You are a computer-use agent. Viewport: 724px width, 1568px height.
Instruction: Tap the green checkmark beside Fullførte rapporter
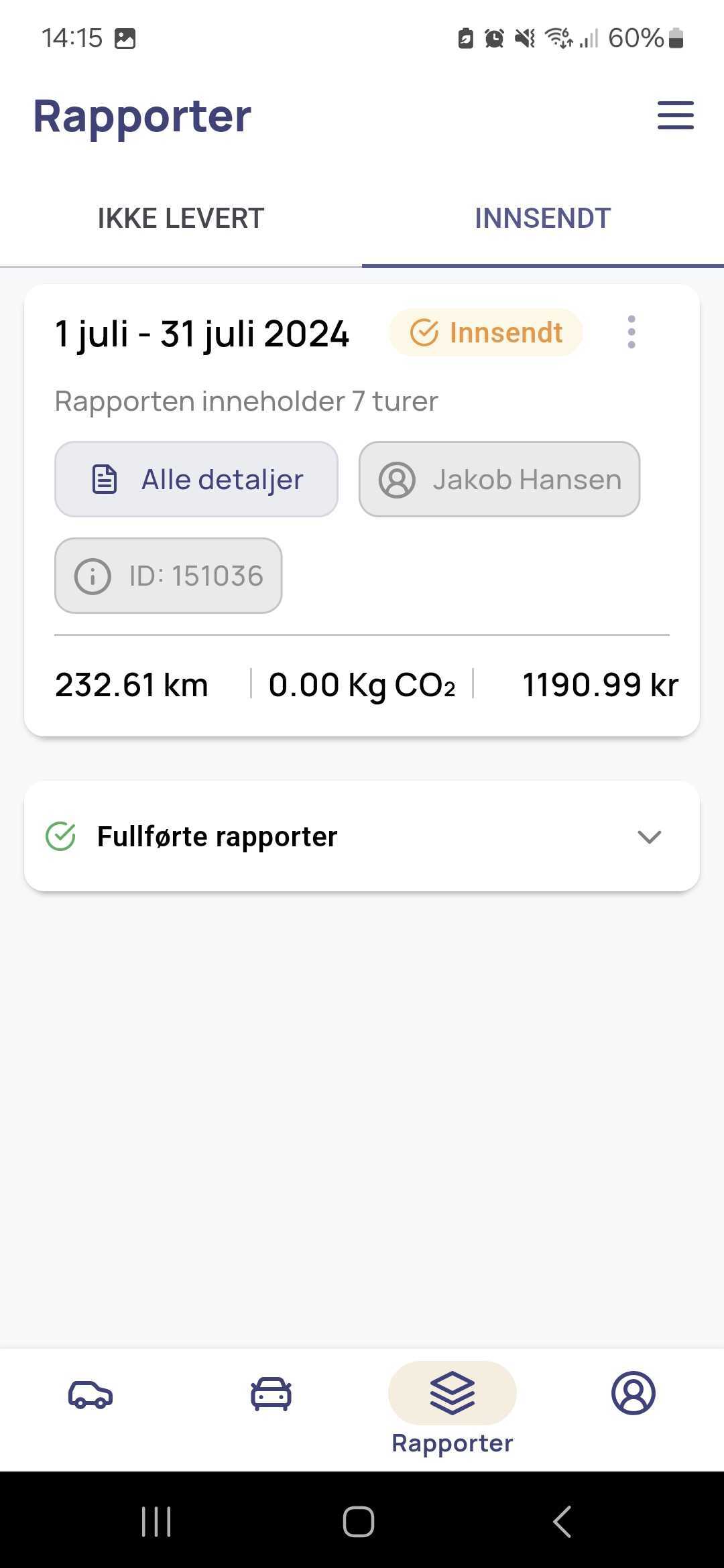click(x=60, y=836)
